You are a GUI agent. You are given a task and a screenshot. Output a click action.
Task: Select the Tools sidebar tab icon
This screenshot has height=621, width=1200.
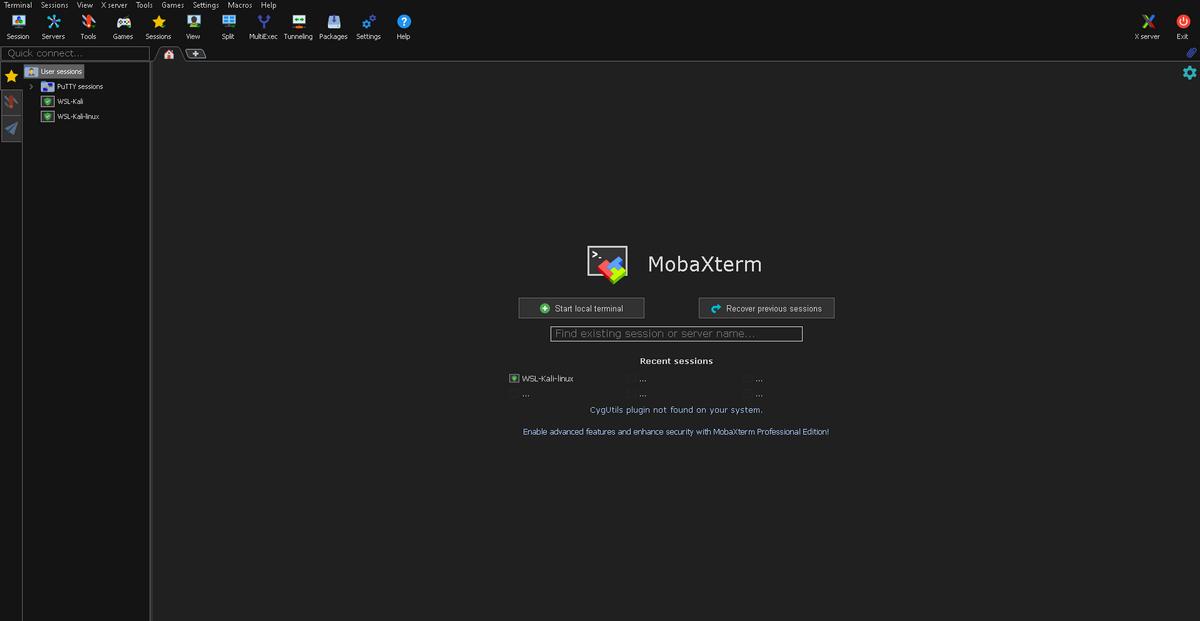click(x=11, y=102)
